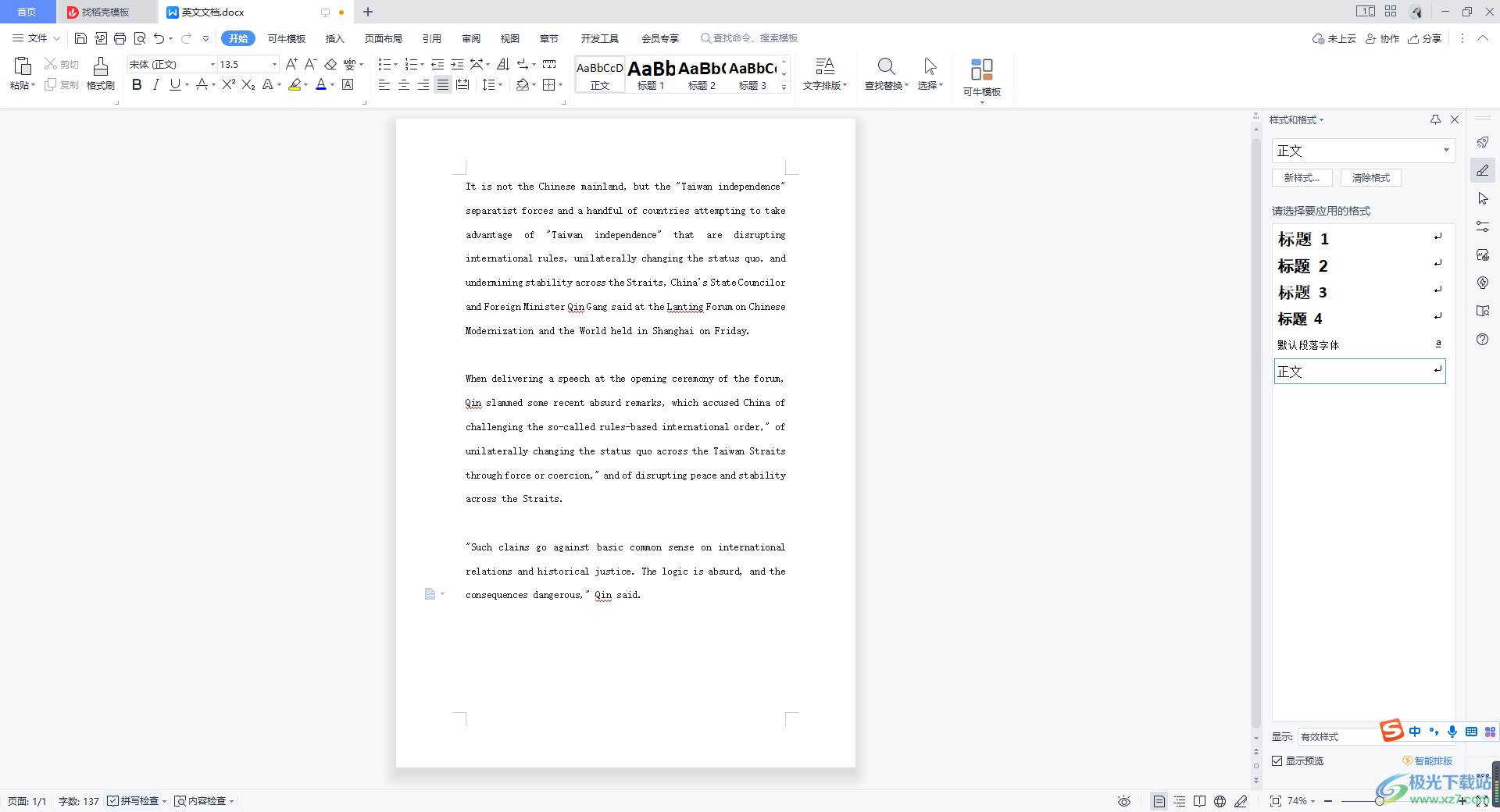Expand the styles gallery more arrow
1500x812 pixels.
pos(784,87)
